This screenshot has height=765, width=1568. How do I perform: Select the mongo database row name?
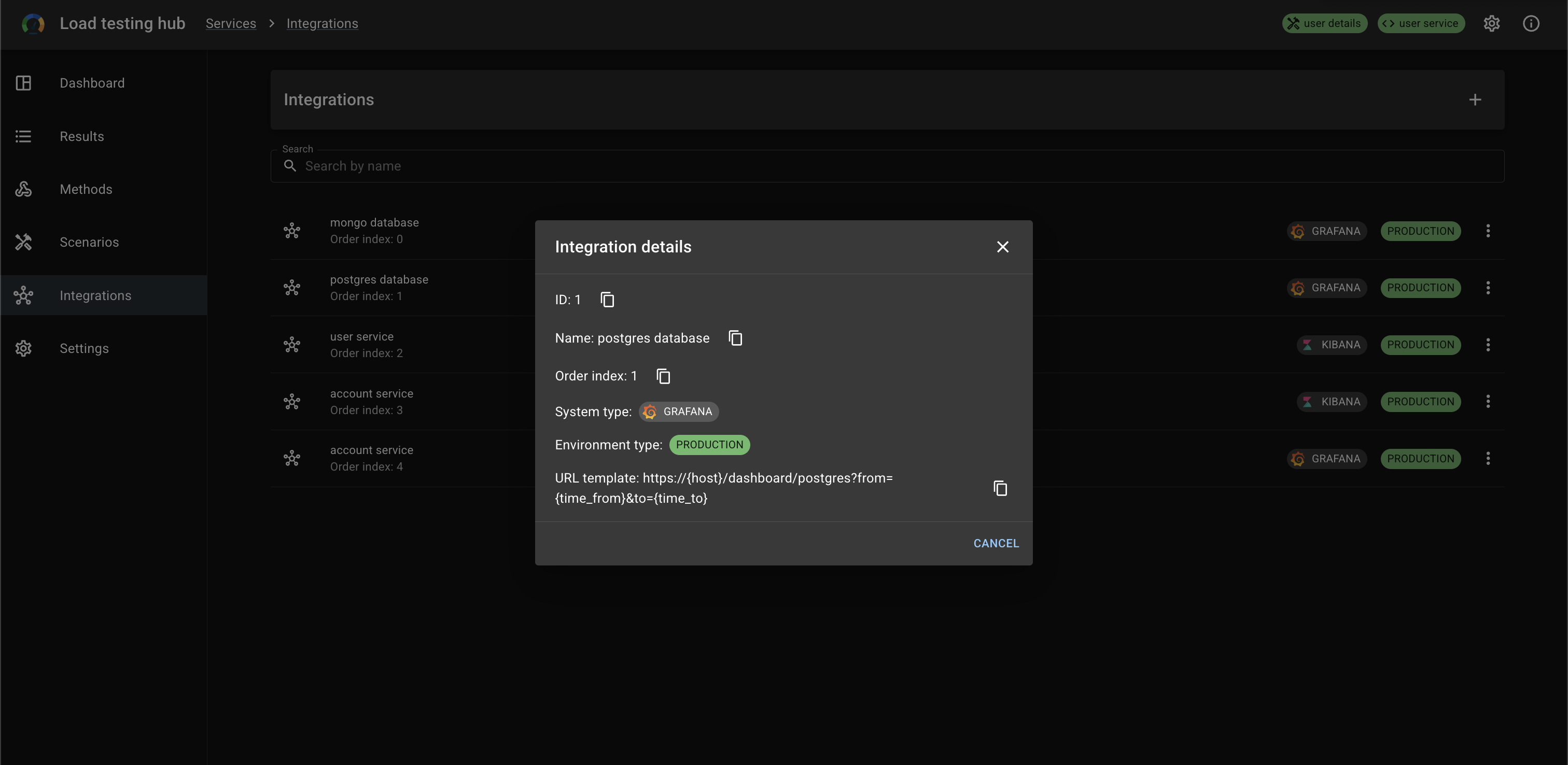[x=374, y=223]
